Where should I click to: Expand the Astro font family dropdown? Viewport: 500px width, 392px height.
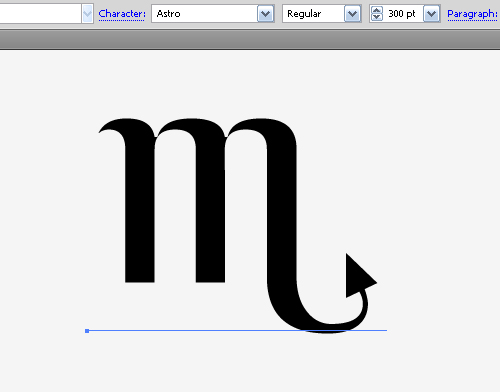pos(266,14)
